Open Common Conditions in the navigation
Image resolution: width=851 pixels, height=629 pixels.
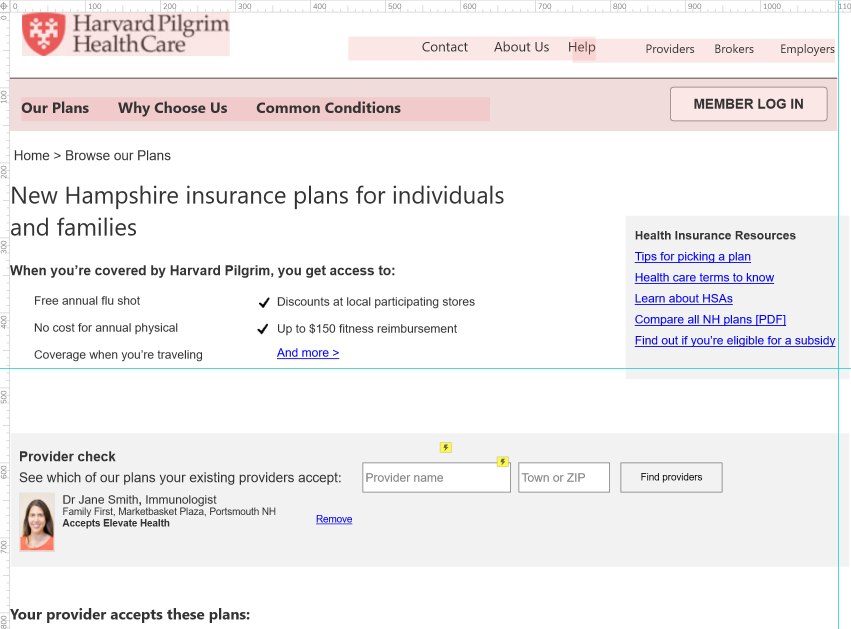click(x=328, y=108)
